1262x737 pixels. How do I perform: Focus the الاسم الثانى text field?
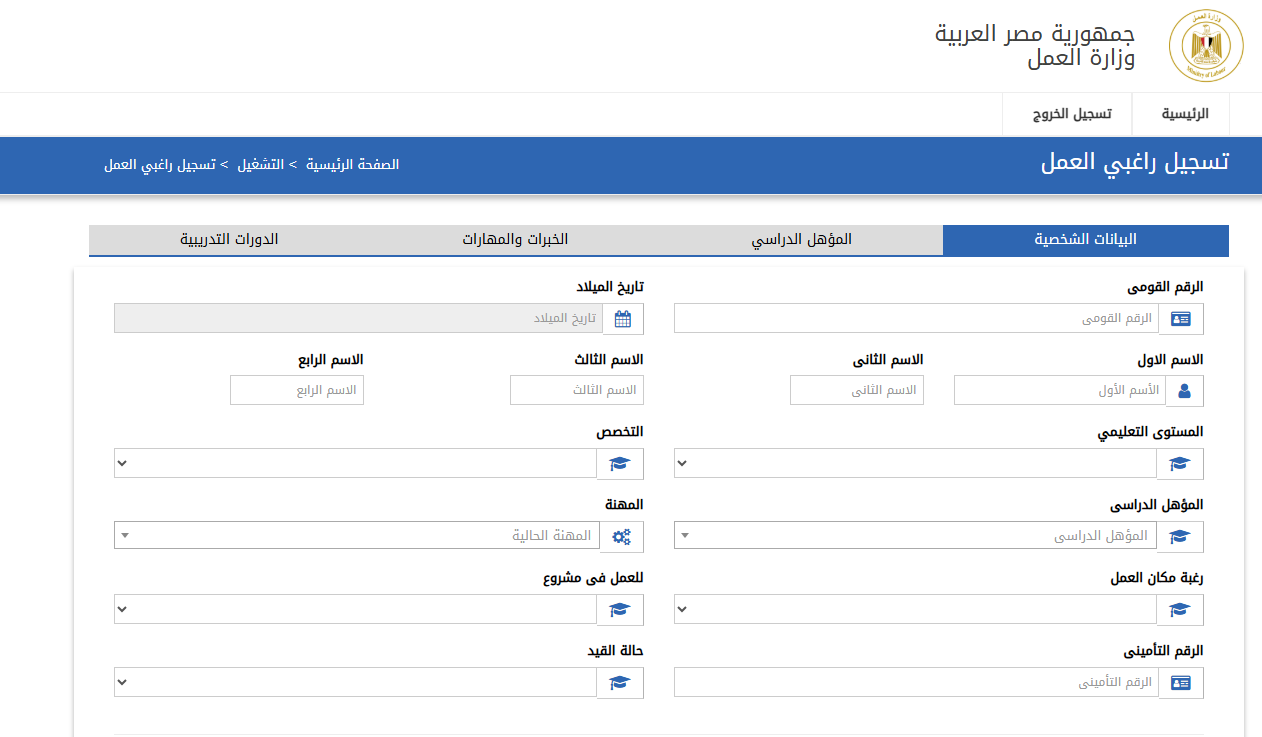tap(856, 391)
